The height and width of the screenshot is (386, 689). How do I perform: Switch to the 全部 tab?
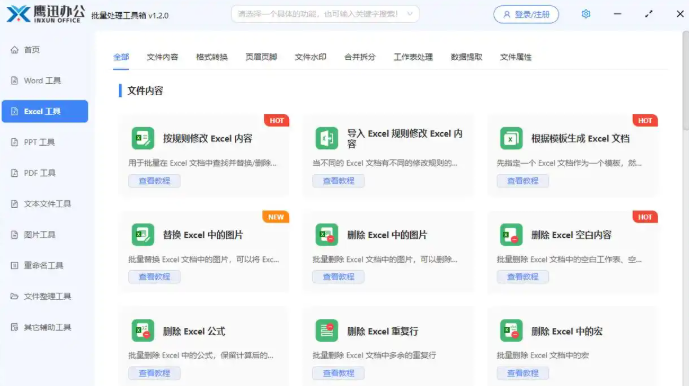[x=121, y=57]
